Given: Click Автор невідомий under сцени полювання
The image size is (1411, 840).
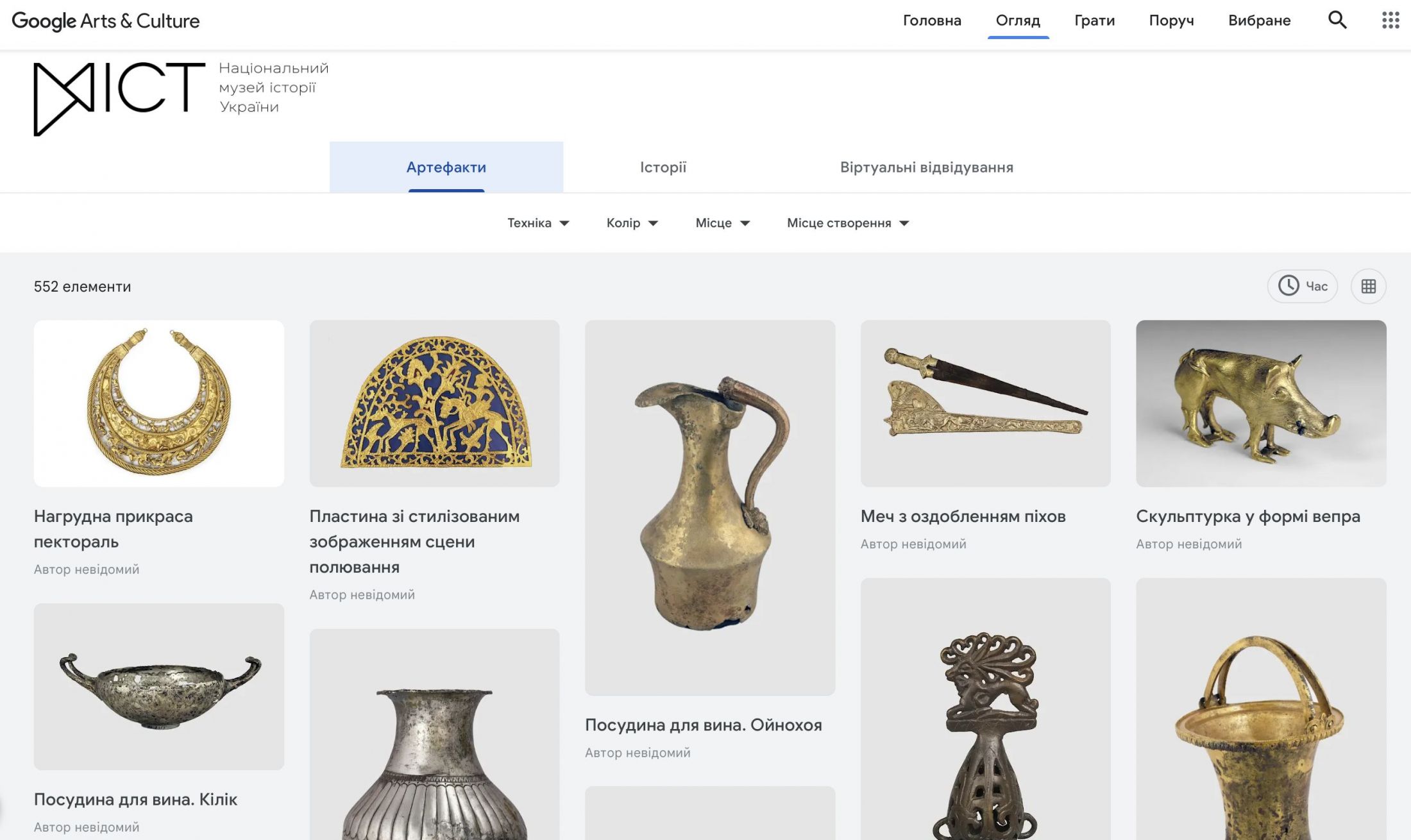Looking at the screenshot, I should [x=362, y=594].
